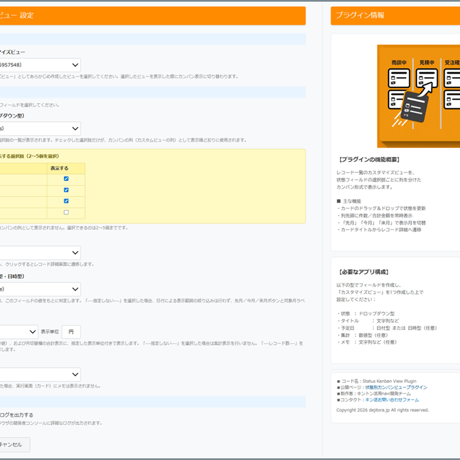Image resolution: width=460 pixels, height=460 pixels.
Task: Open the お問い合わせフォーム contact link
Action: pos(392,400)
